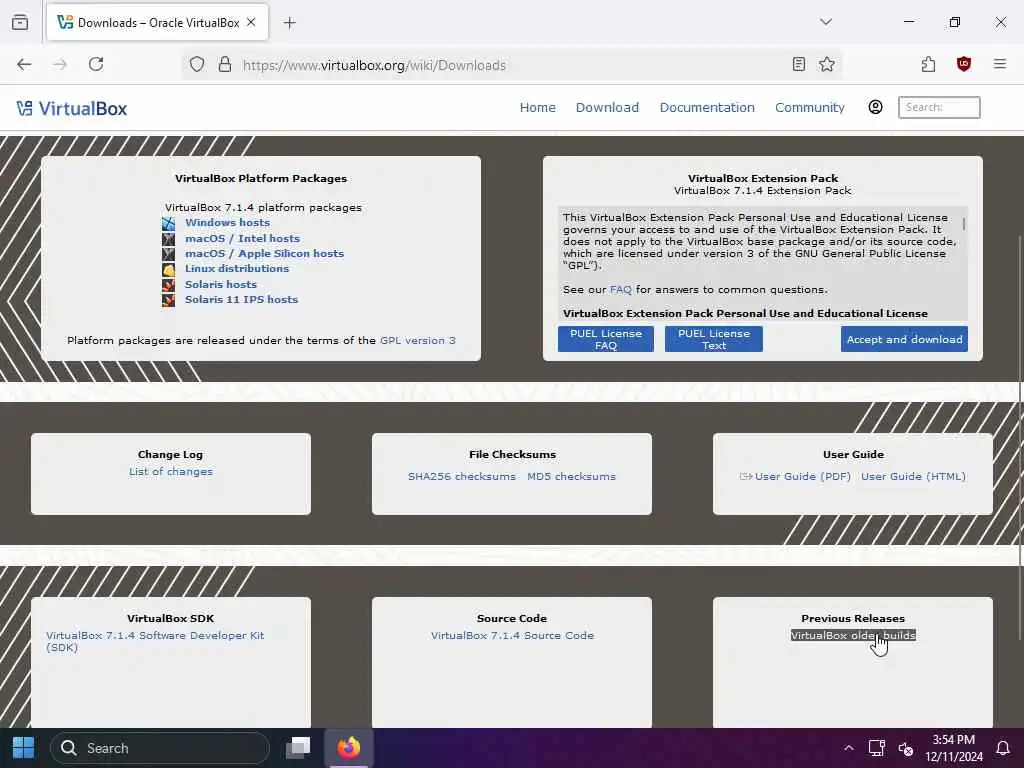Open VirtualBox older builds link
The width and height of the screenshot is (1024, 768).
(853, 635)
